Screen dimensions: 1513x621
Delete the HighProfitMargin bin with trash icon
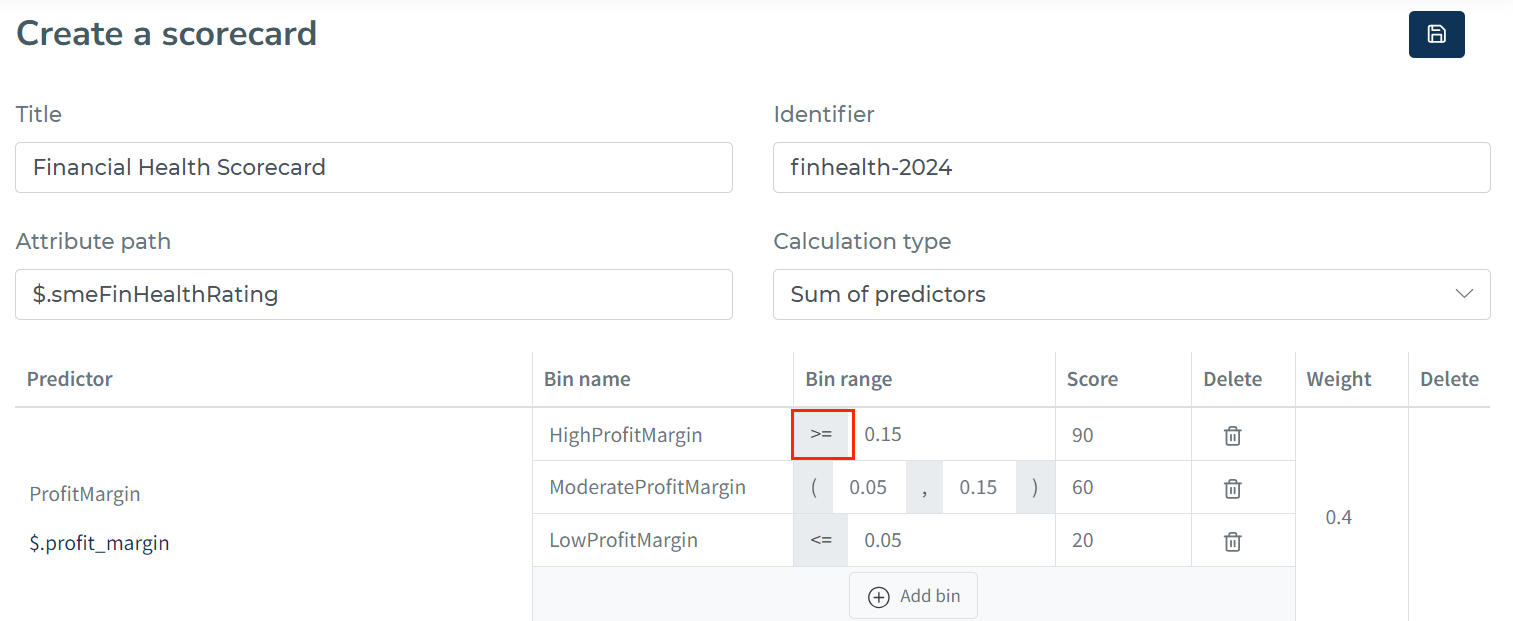(1233, 436)
